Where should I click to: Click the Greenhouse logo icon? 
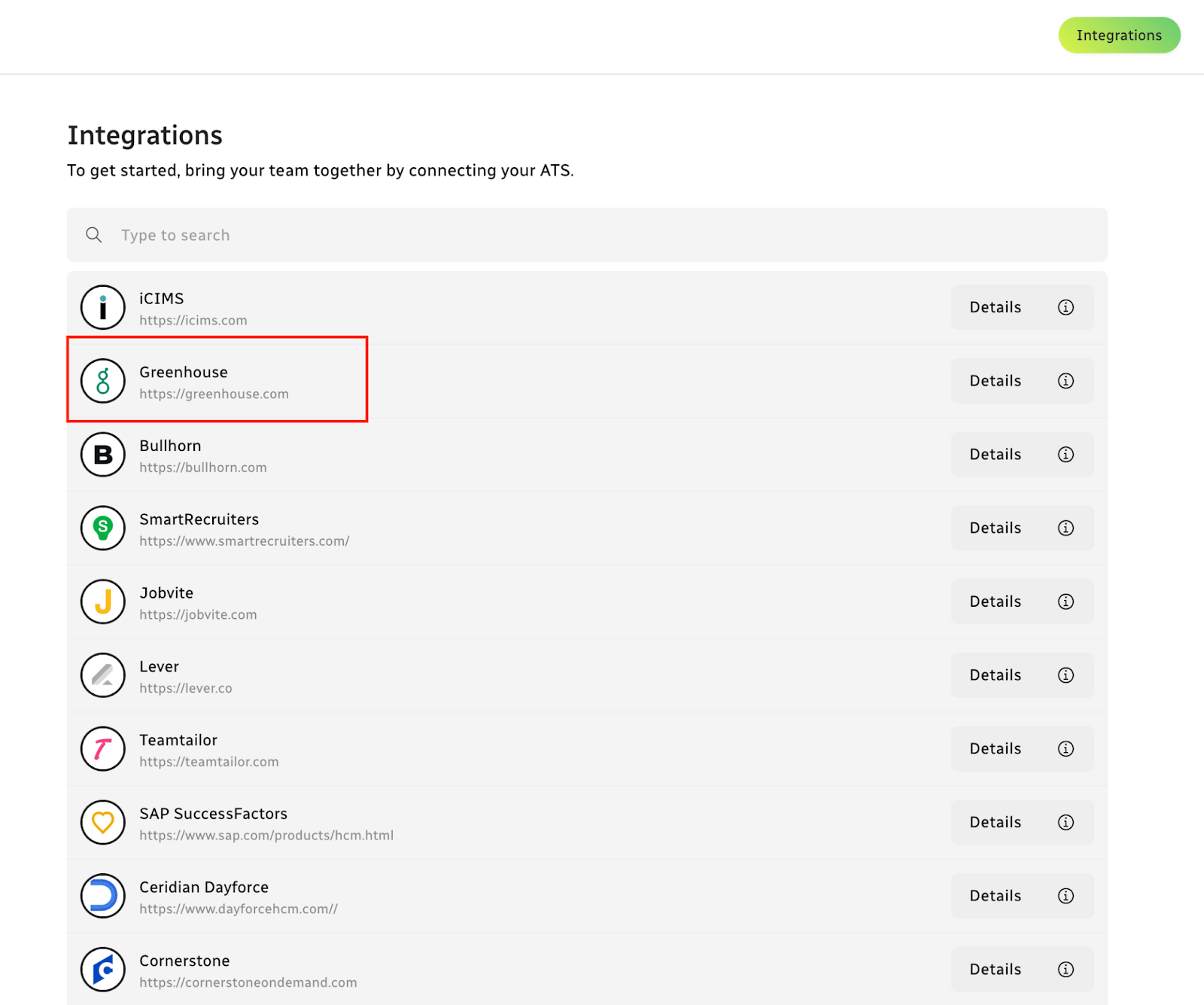coord(103,381)
